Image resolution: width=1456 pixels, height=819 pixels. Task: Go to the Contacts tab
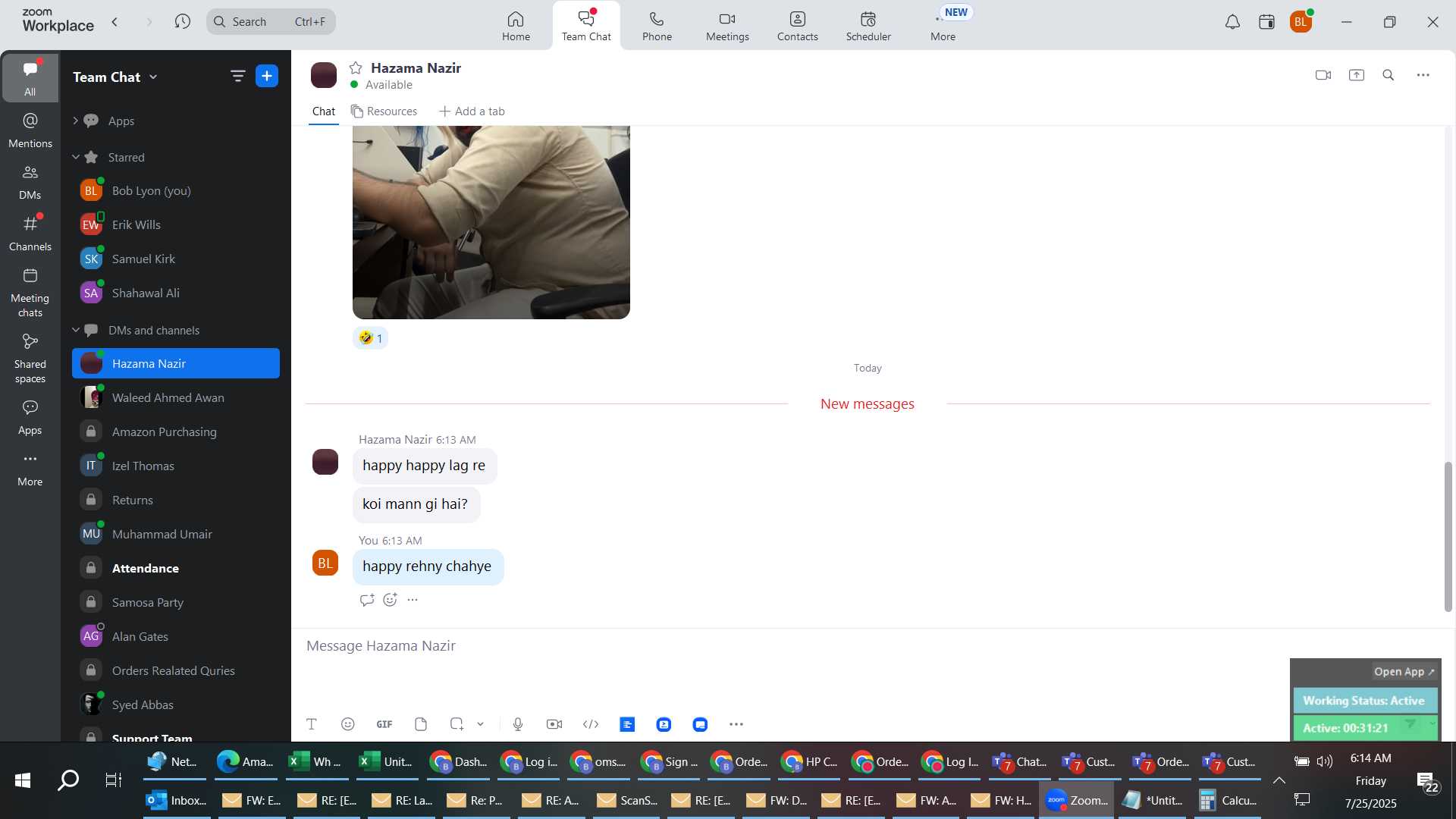[x=797, y=26]
